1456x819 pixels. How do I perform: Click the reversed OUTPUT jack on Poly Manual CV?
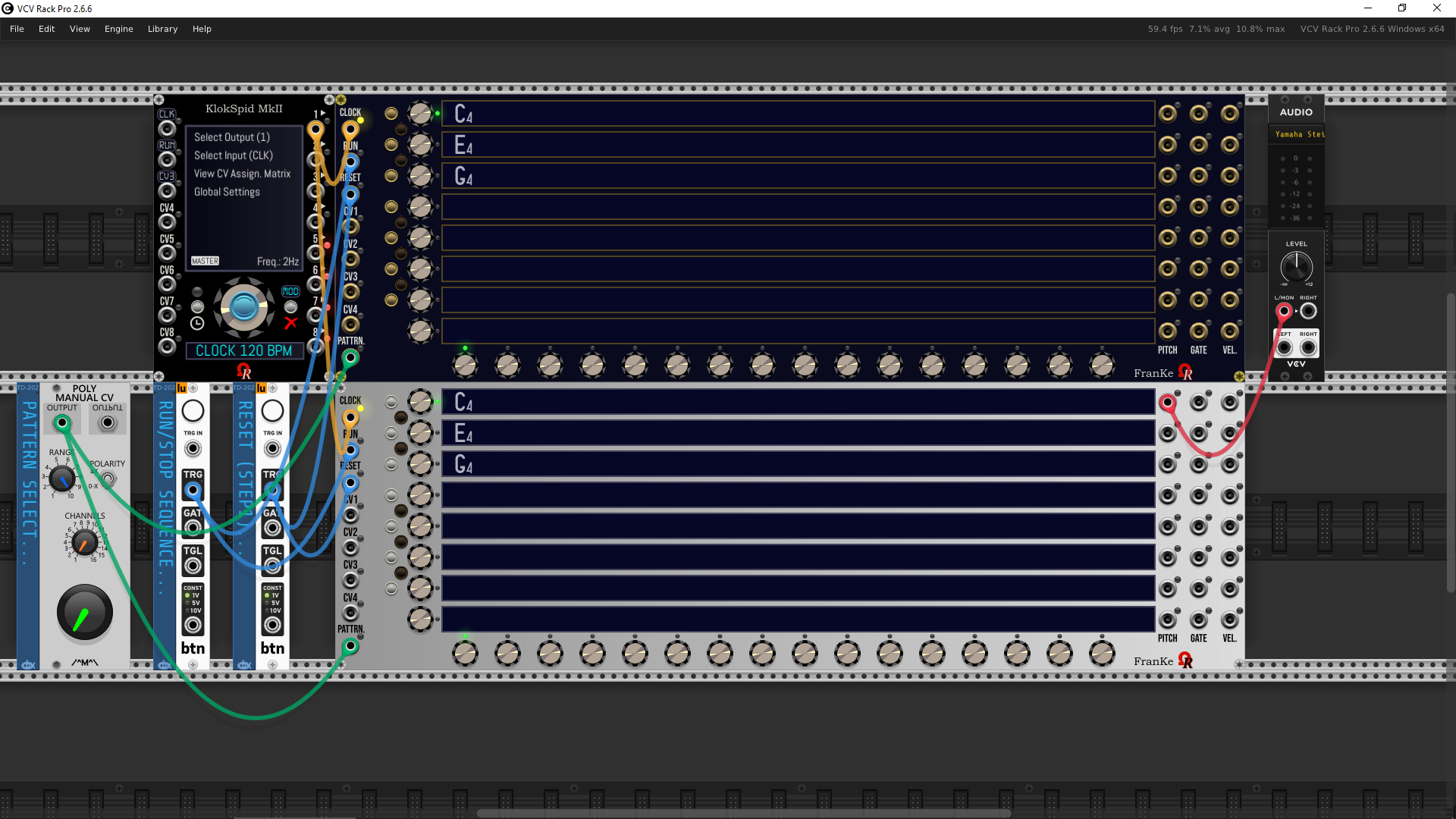pos(108,423)
